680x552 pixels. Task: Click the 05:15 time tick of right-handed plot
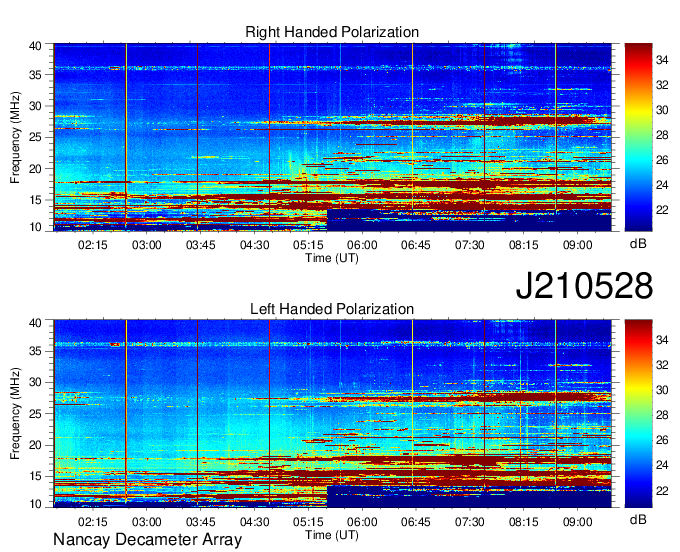tap(308, 245)
